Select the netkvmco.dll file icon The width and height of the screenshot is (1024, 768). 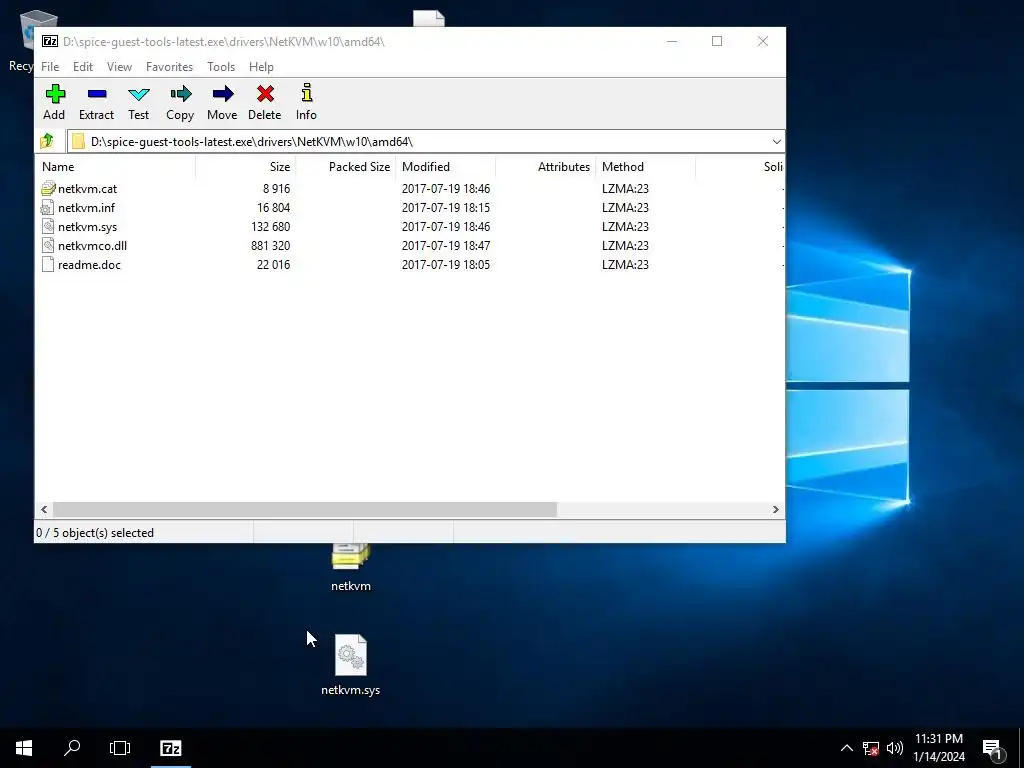47,246
